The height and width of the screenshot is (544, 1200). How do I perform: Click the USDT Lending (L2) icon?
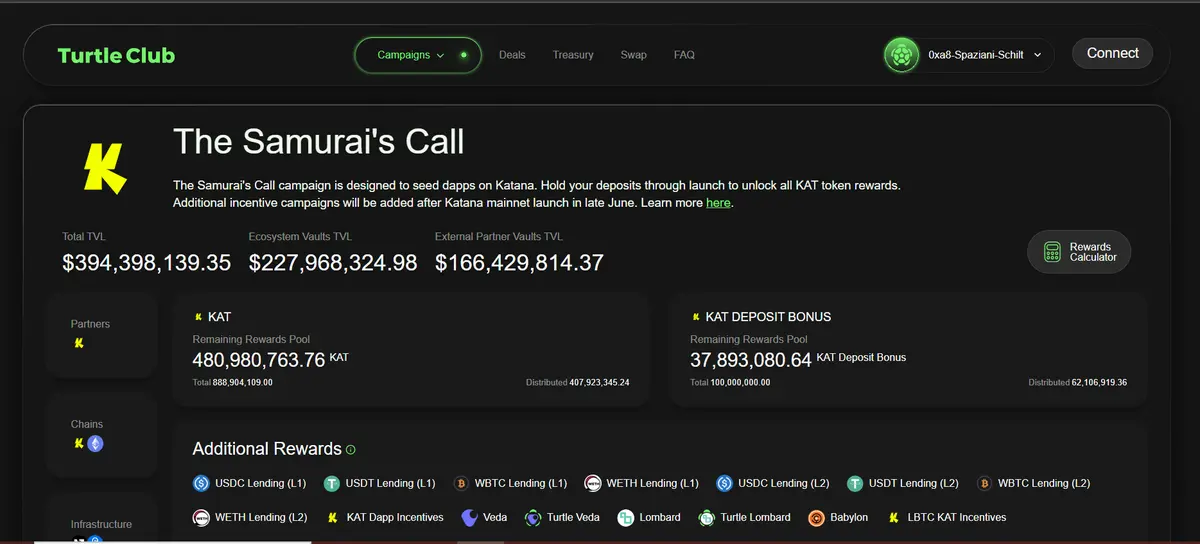[855, 483]
